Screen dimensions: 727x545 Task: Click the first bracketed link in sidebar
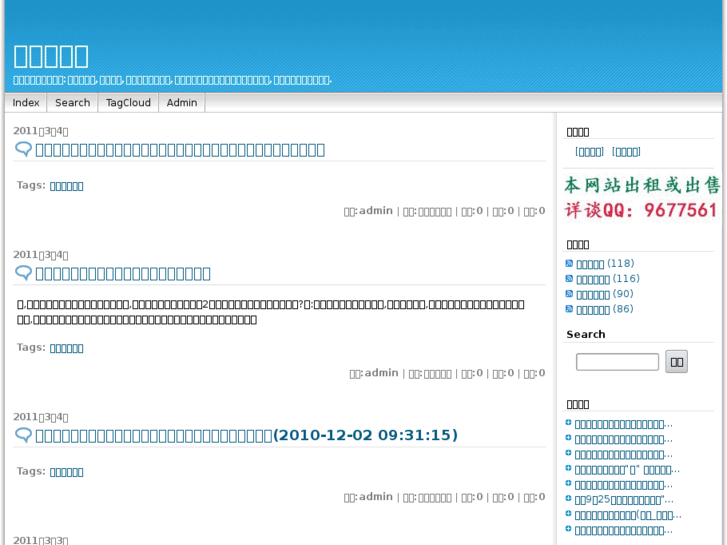pyautogui.click(x=589, y=152)
